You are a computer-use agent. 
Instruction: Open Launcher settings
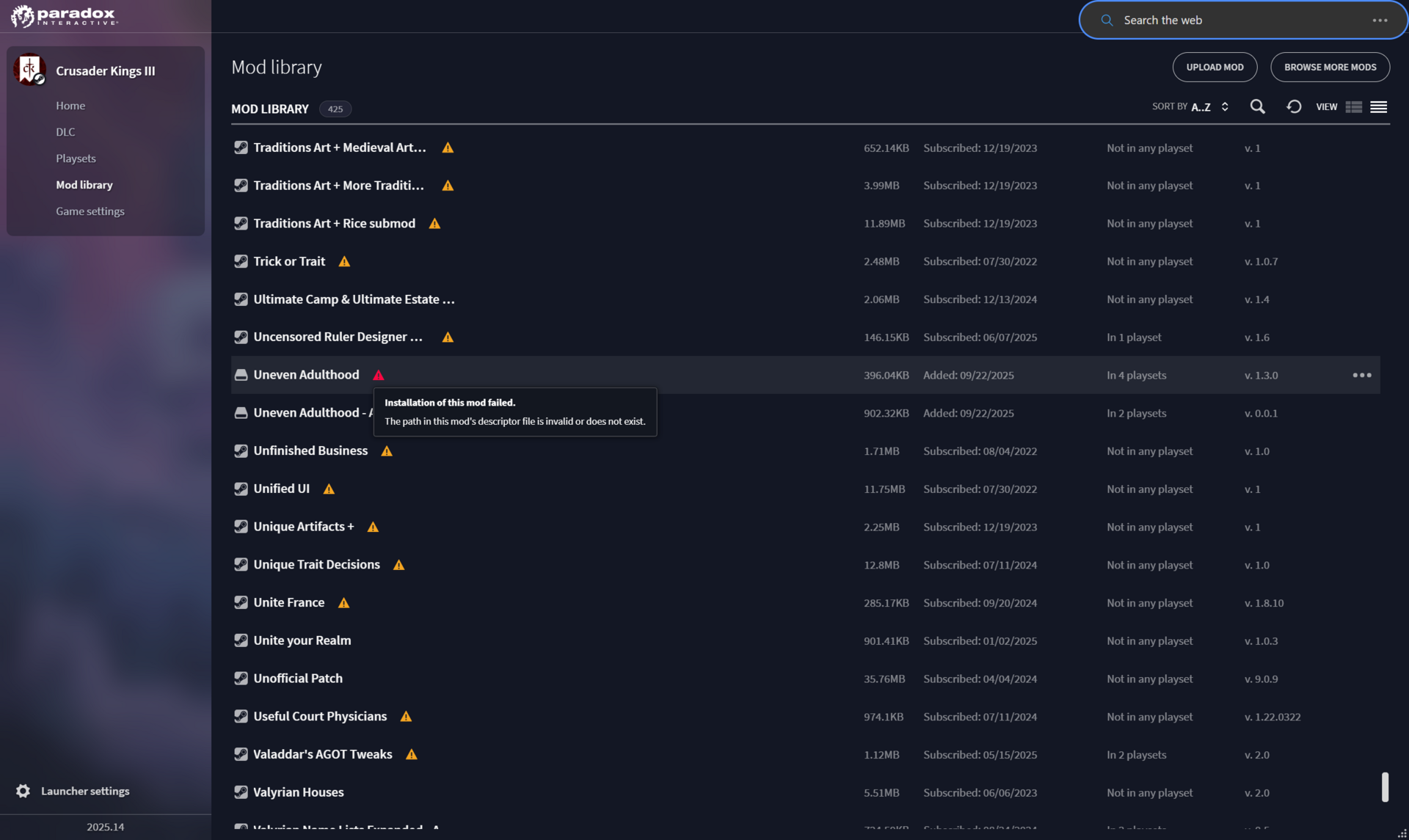pos(85,791)
